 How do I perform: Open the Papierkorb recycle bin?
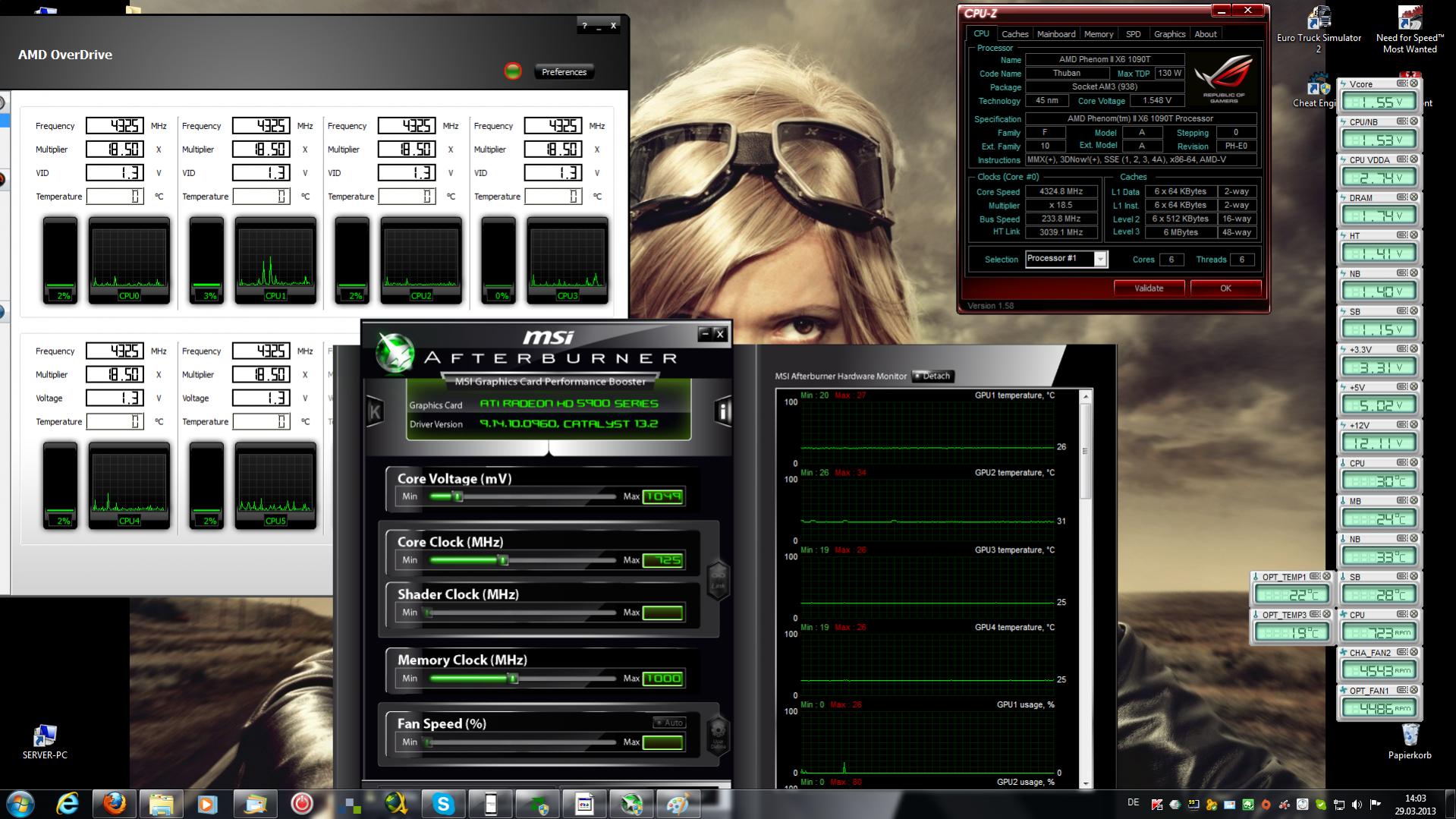[x=1410, y=741]
